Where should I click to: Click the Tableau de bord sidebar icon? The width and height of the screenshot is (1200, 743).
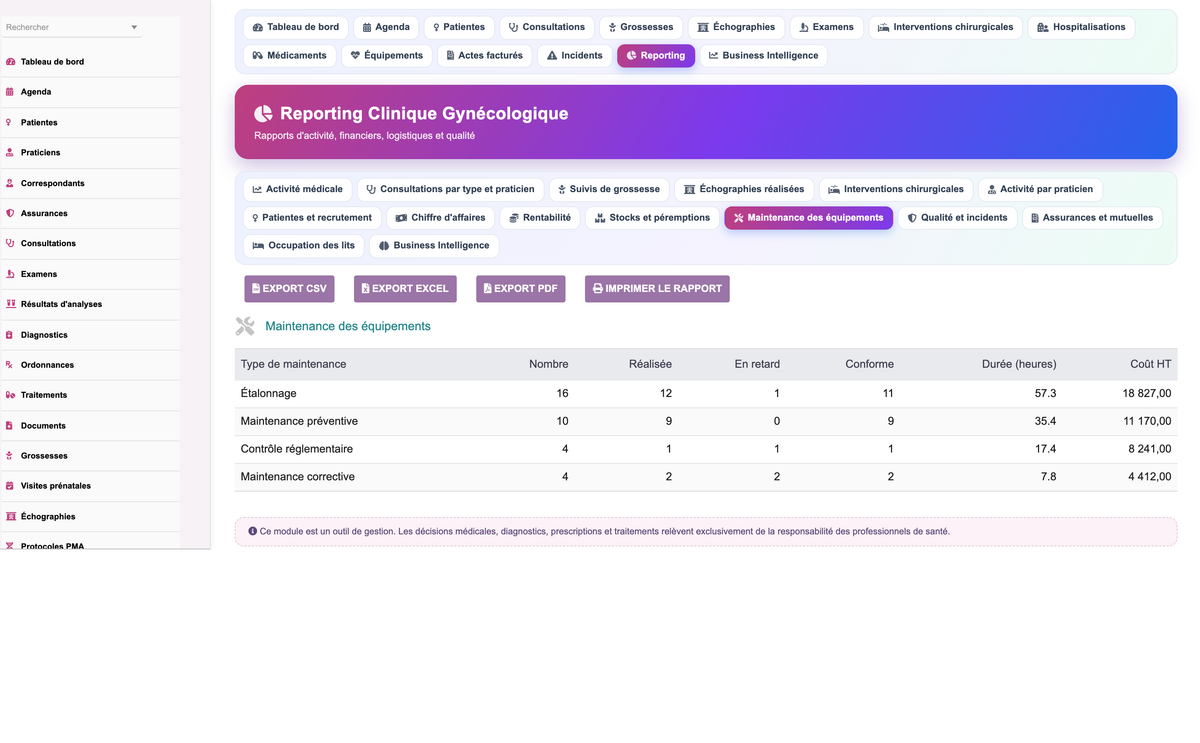point(10,62)
